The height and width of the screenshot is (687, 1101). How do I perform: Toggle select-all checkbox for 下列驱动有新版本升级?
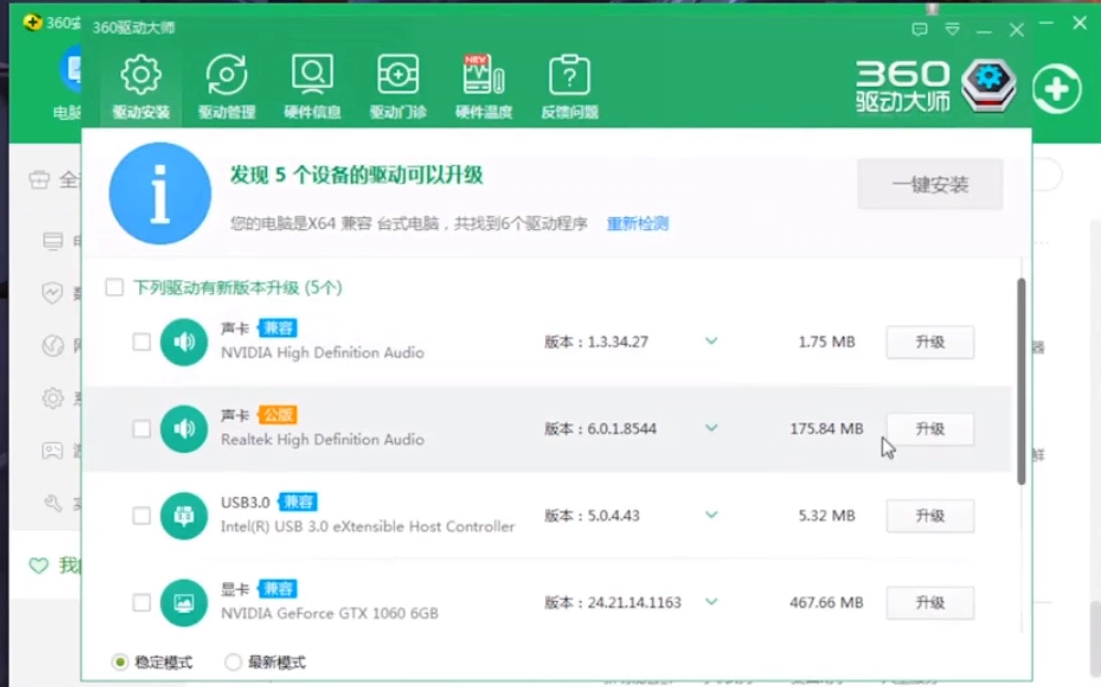[115, 288]
